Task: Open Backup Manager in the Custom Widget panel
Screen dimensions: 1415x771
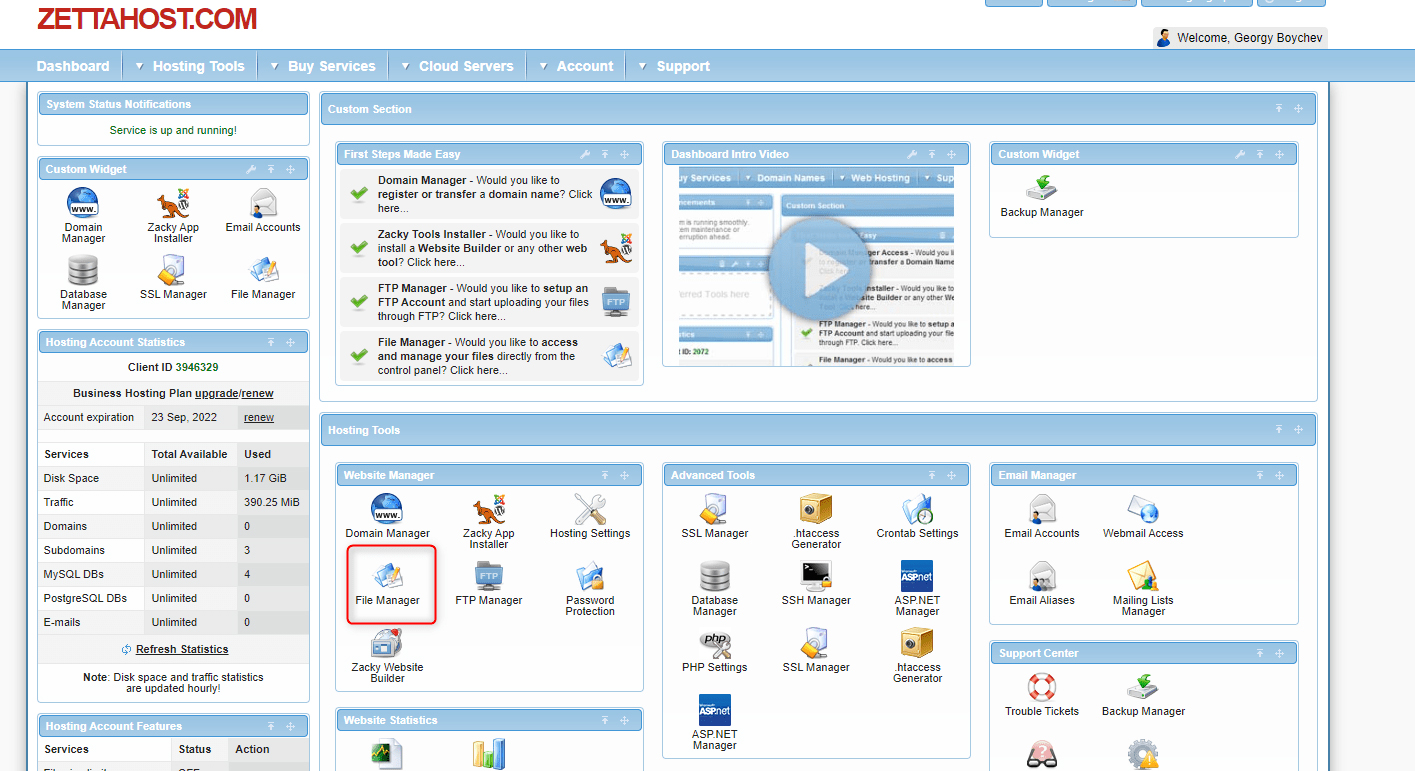Action: 1042,195
